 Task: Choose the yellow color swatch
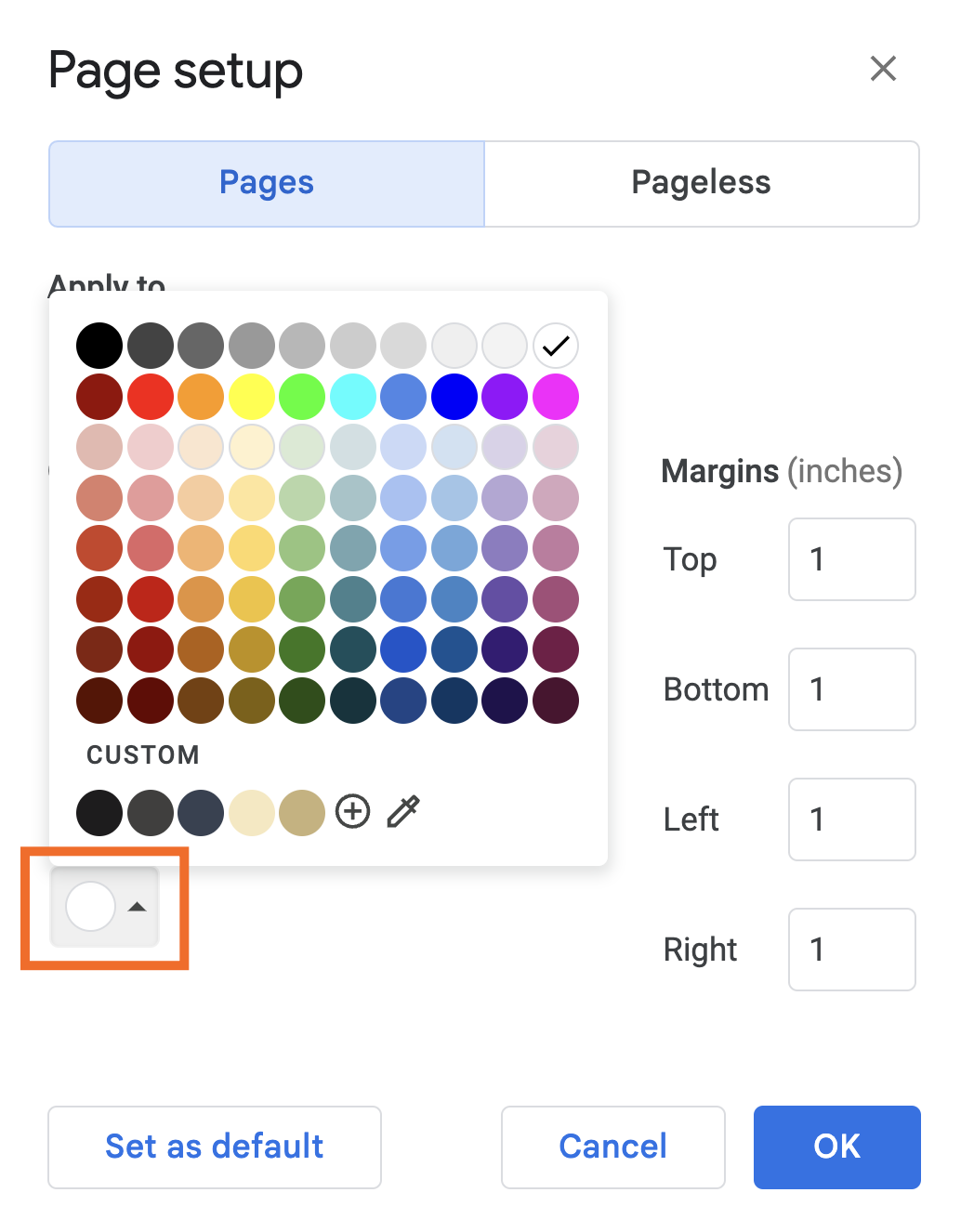(x=251, y=396)
